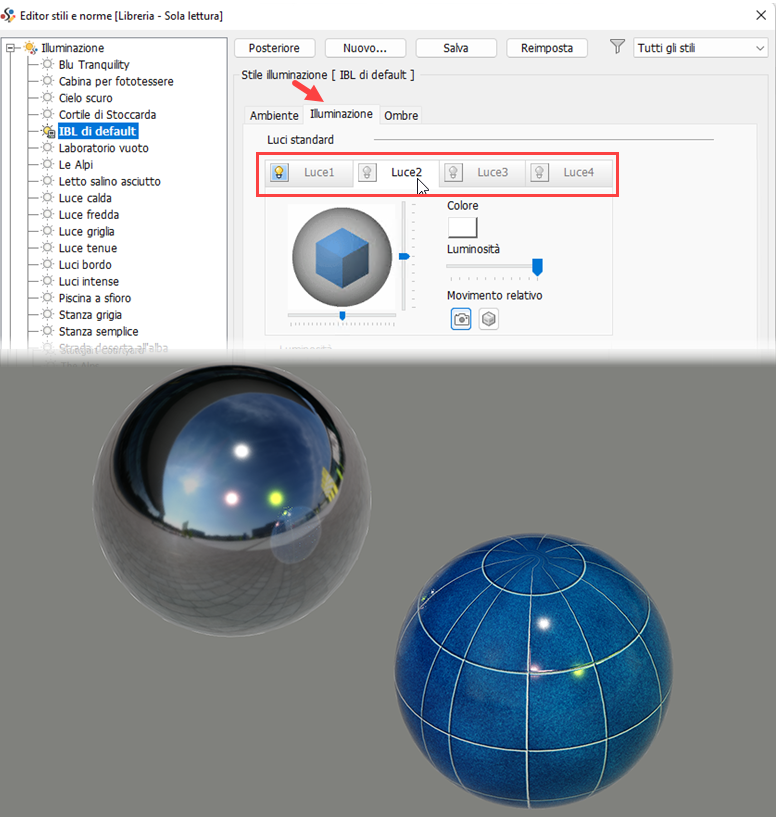Select Piscina a sfioro style
This screenshot has width=776, height=817.
95,298
